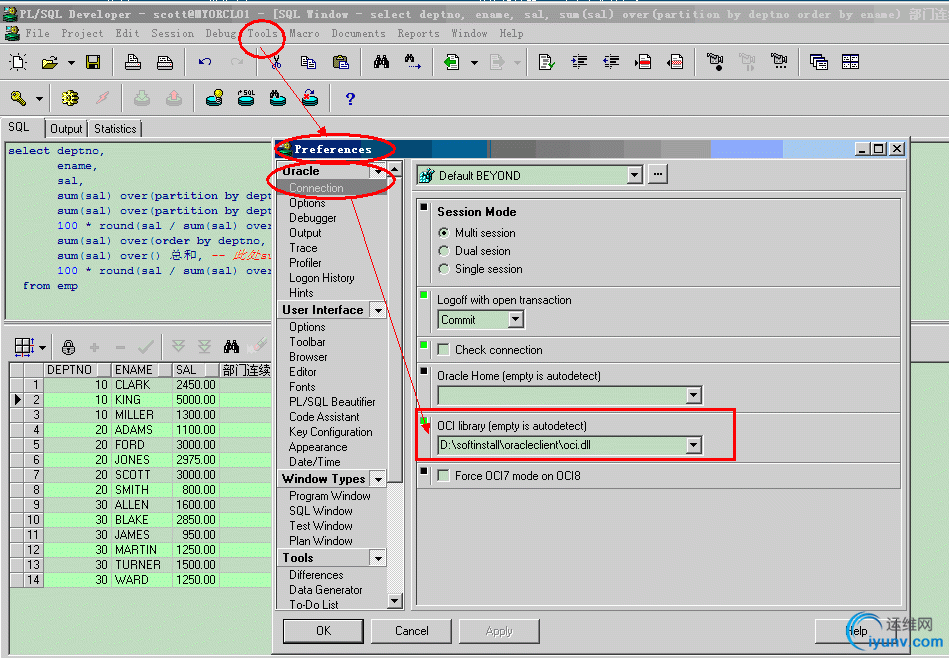
Task: Collapse the Tools section arrow
Action: (378, 558)
